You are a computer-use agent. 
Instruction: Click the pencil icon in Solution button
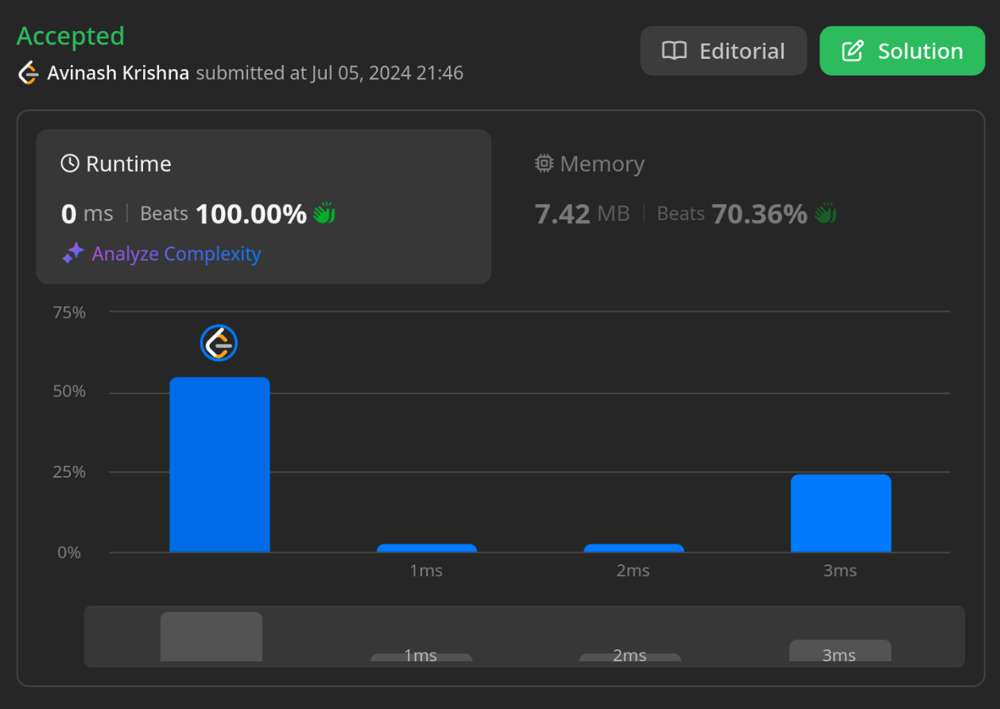coord(853,51)
